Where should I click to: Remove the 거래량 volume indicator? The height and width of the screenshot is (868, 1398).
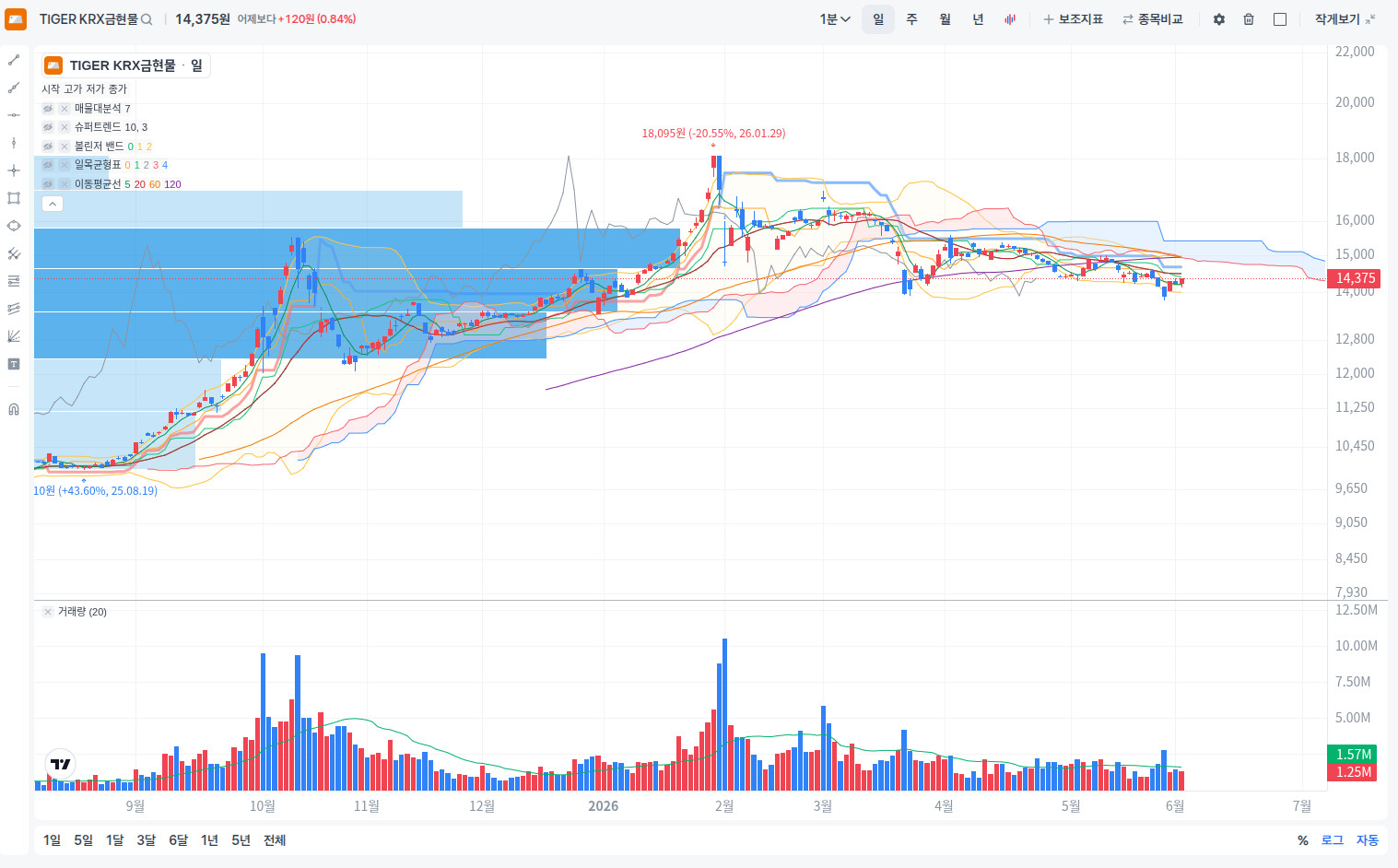(x=48, y=612)
